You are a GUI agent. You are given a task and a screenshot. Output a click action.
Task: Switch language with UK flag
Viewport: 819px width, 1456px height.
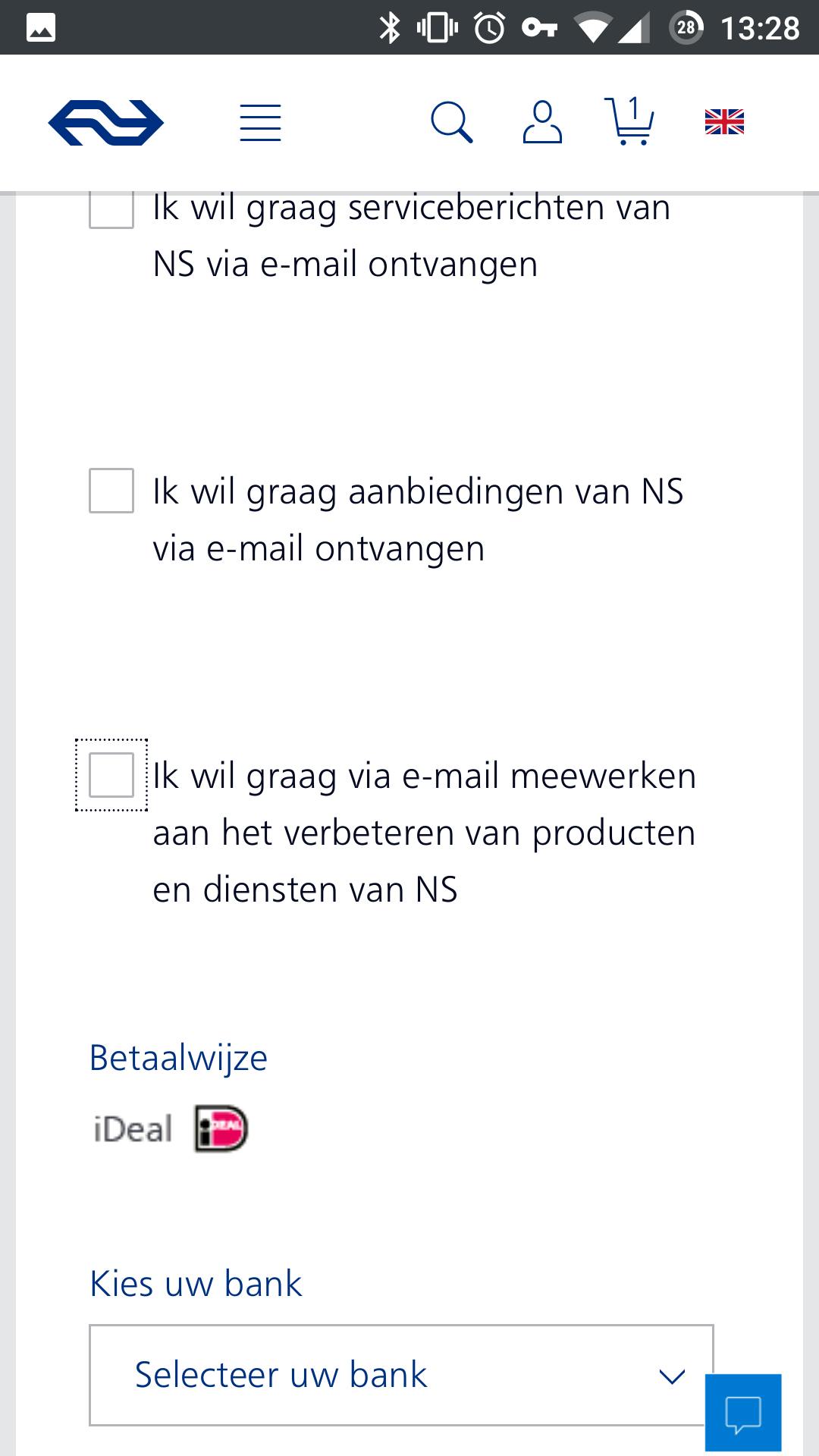pyautogui.click(x=724, y=122)
